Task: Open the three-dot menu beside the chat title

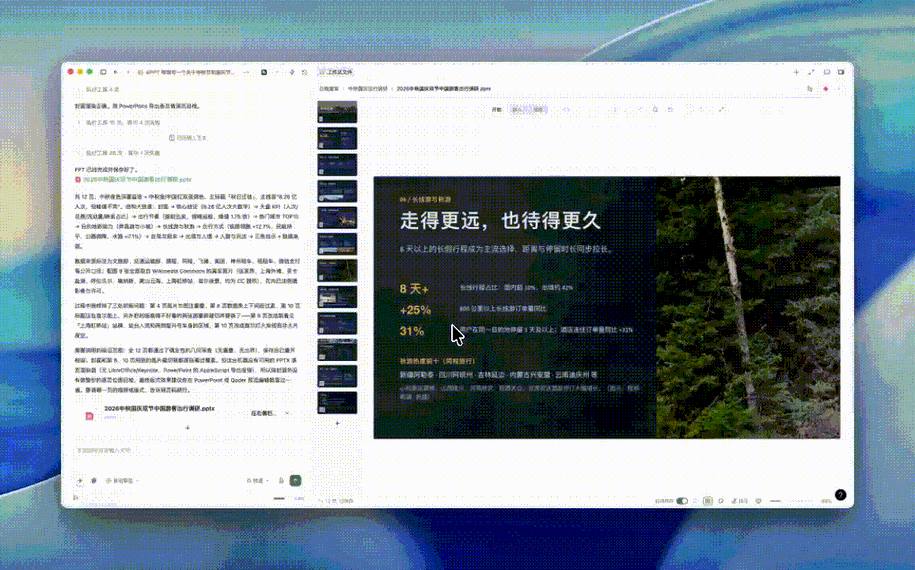Action: [247, 72]
